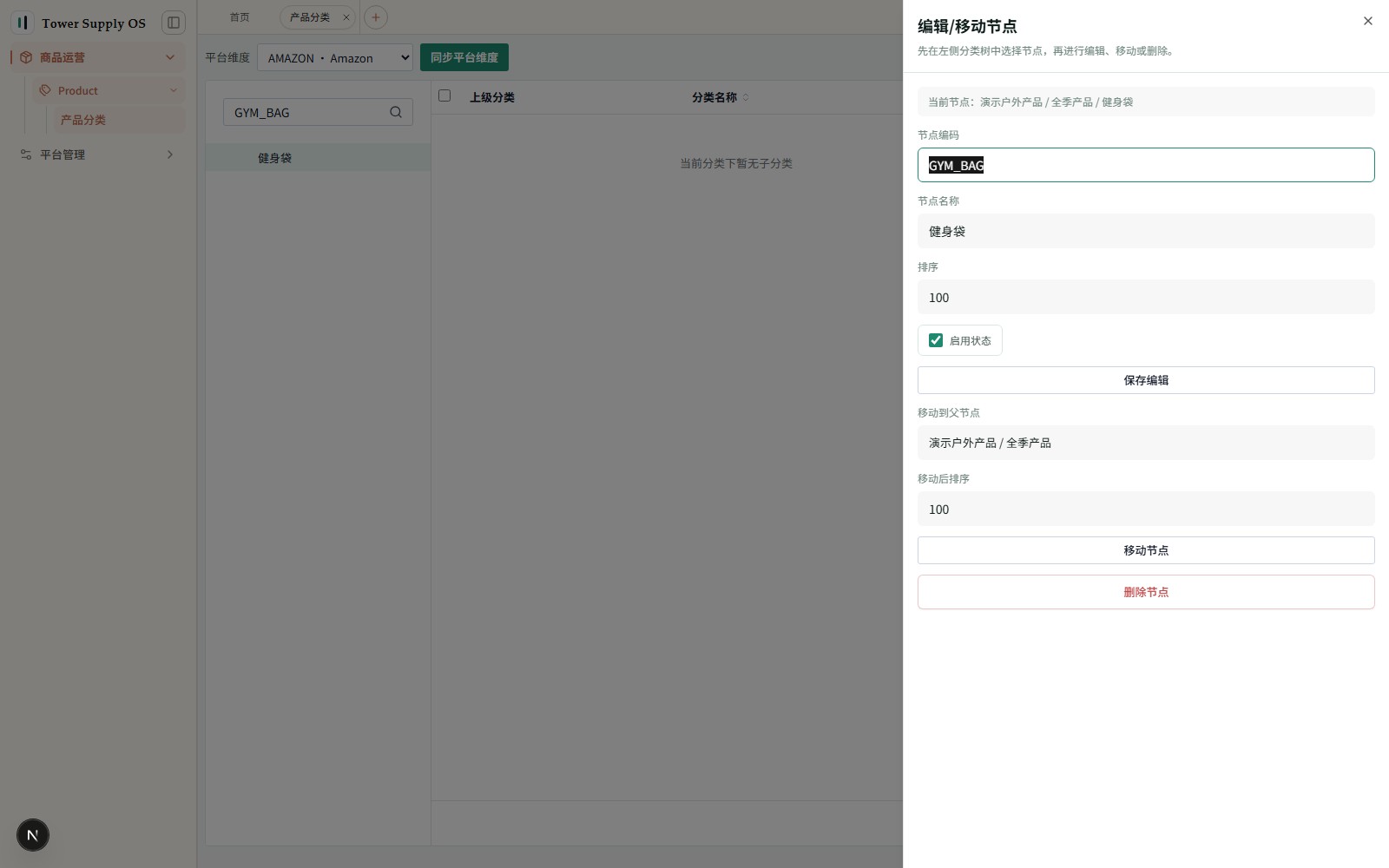The image size is (1389, 868).
Task: Close the 产品分类 tab with x
Action: 346,17
